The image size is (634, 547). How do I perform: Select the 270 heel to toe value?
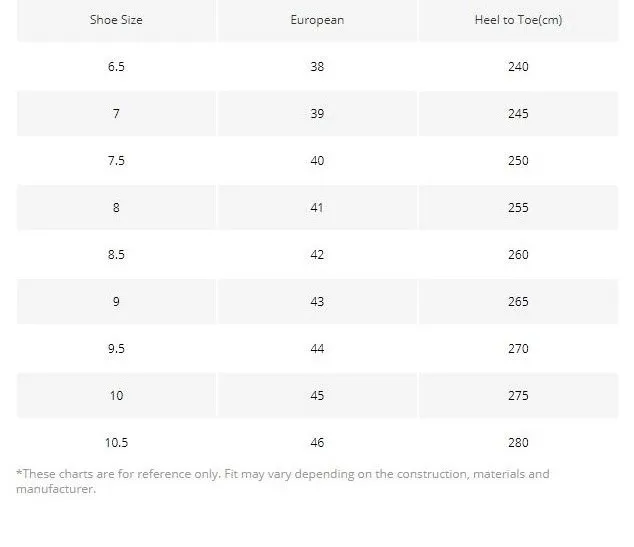518,348
